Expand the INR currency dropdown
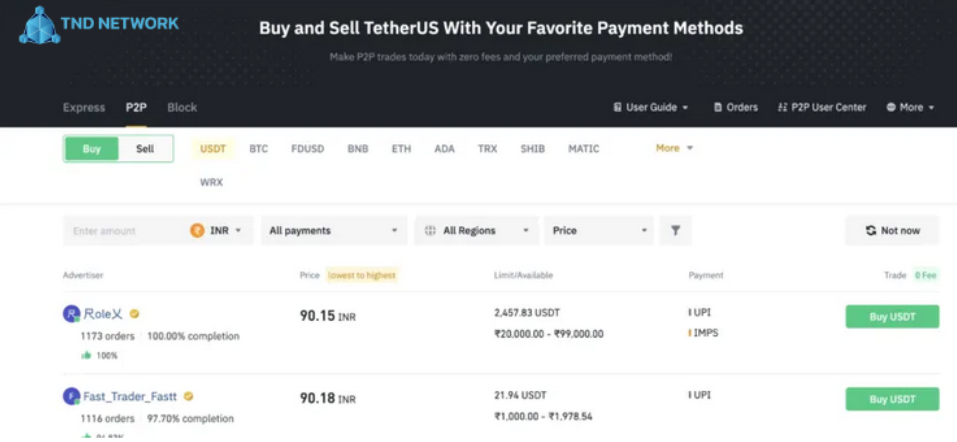Screen dimensions: 957x442 point(216,231)
